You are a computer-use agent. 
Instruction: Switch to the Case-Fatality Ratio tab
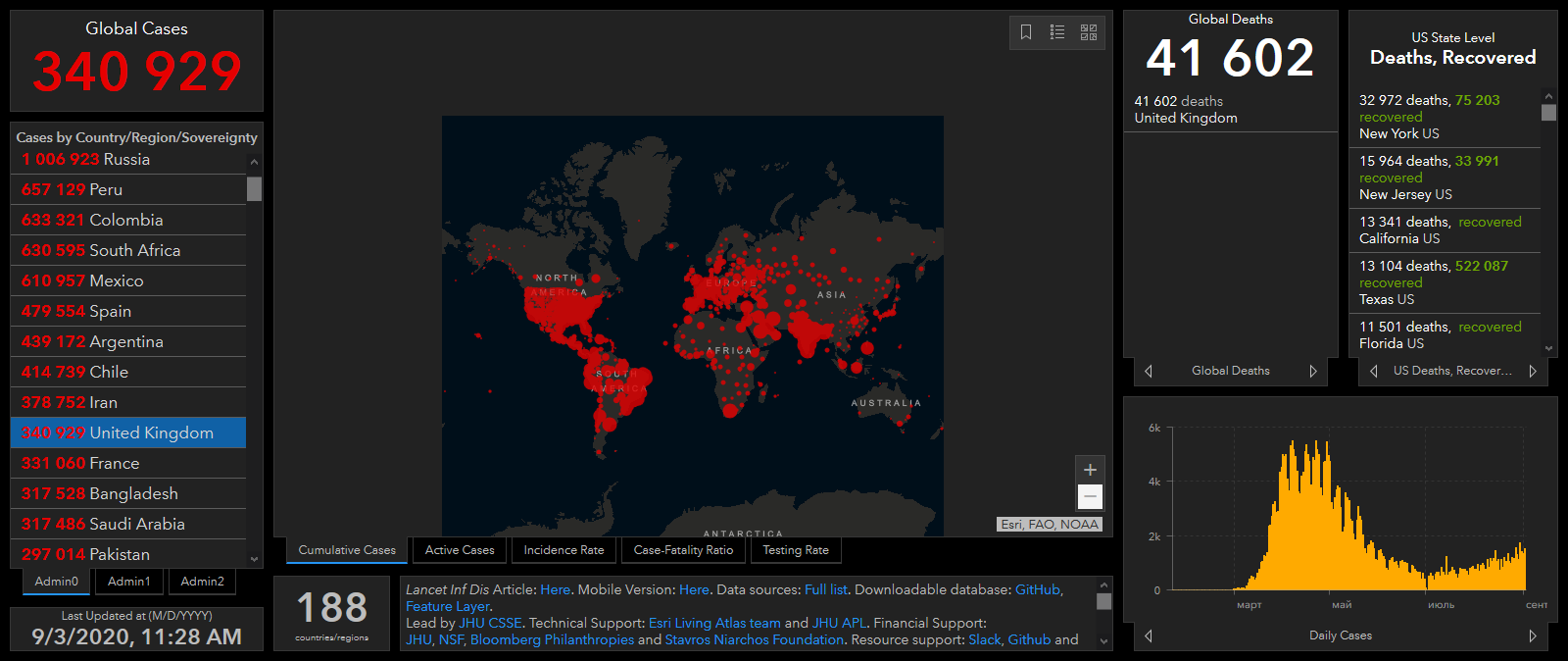[683, 550]
